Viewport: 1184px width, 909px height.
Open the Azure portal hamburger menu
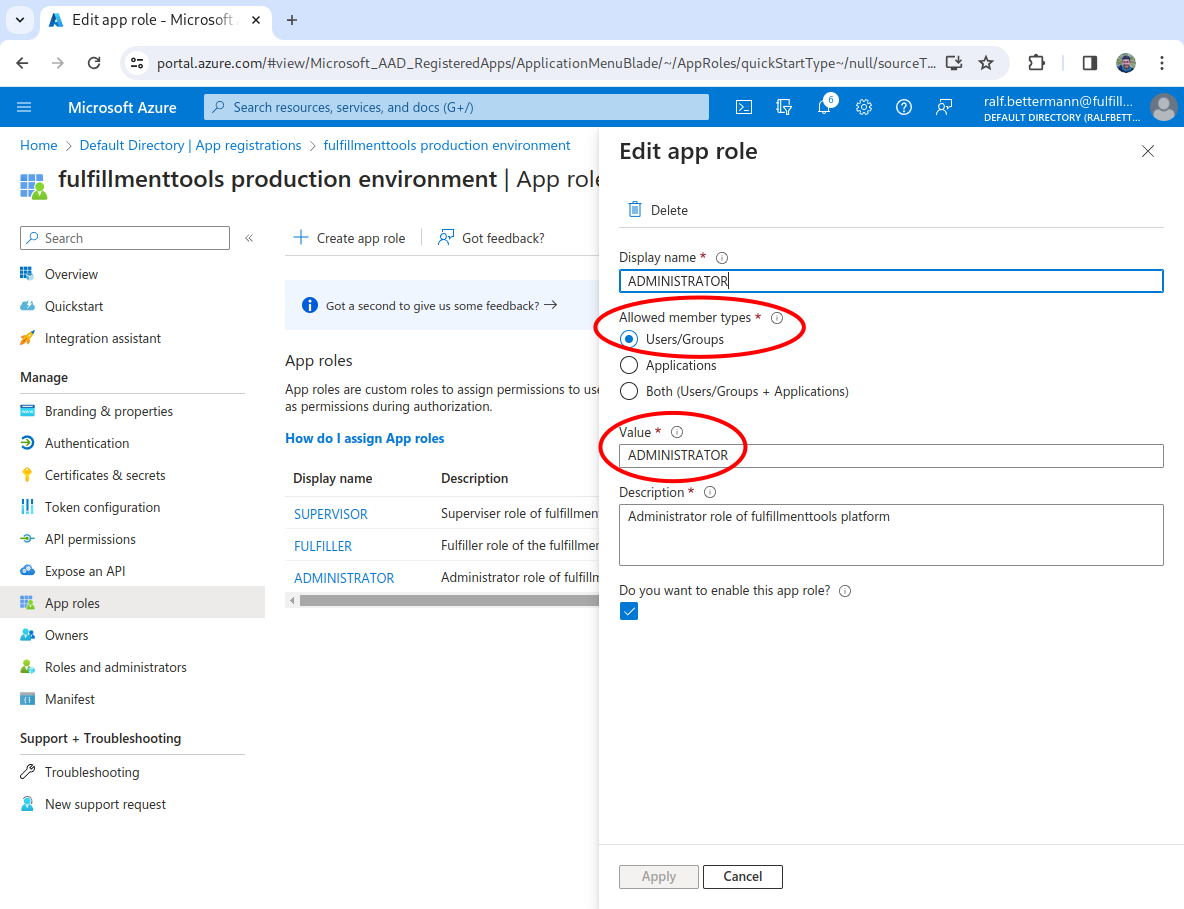24,107
